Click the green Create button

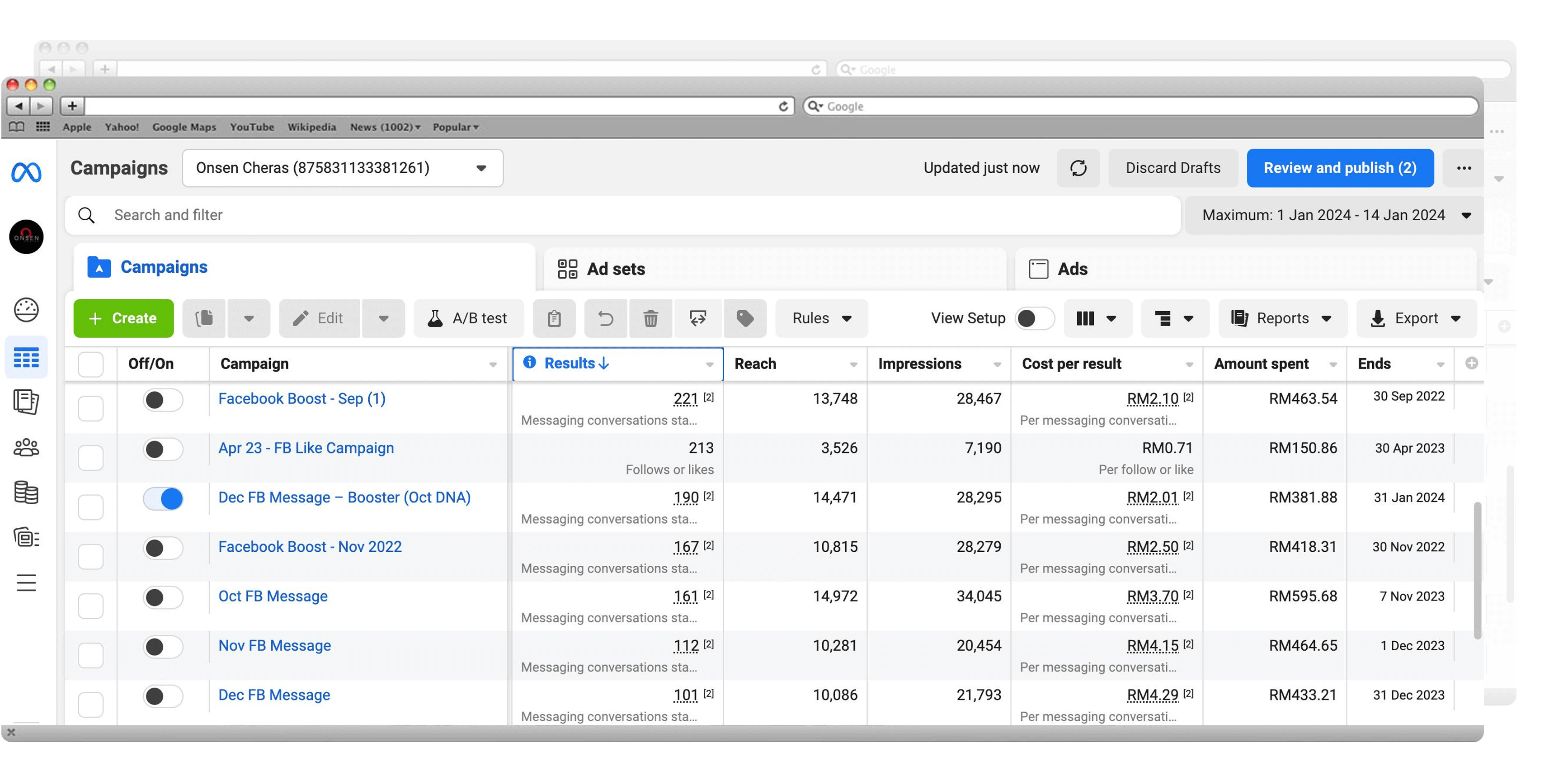(123, 318)
